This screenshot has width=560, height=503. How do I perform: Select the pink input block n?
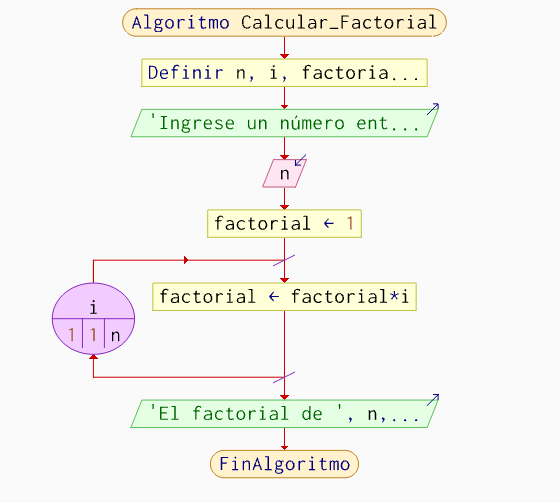click(284, 174)
